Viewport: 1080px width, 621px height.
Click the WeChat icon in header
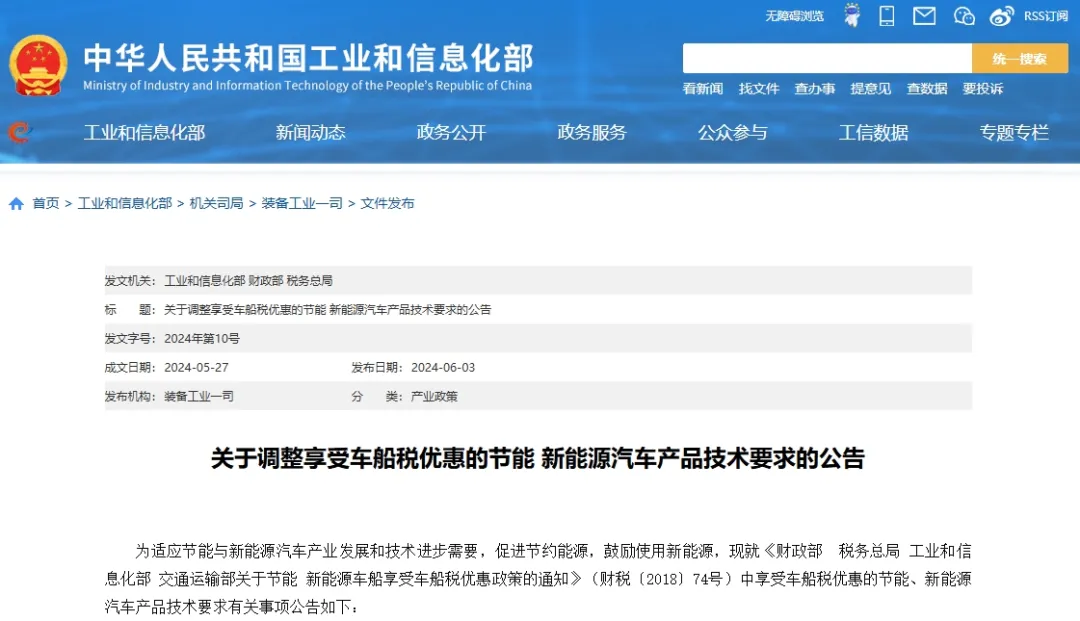click(964, 15)
